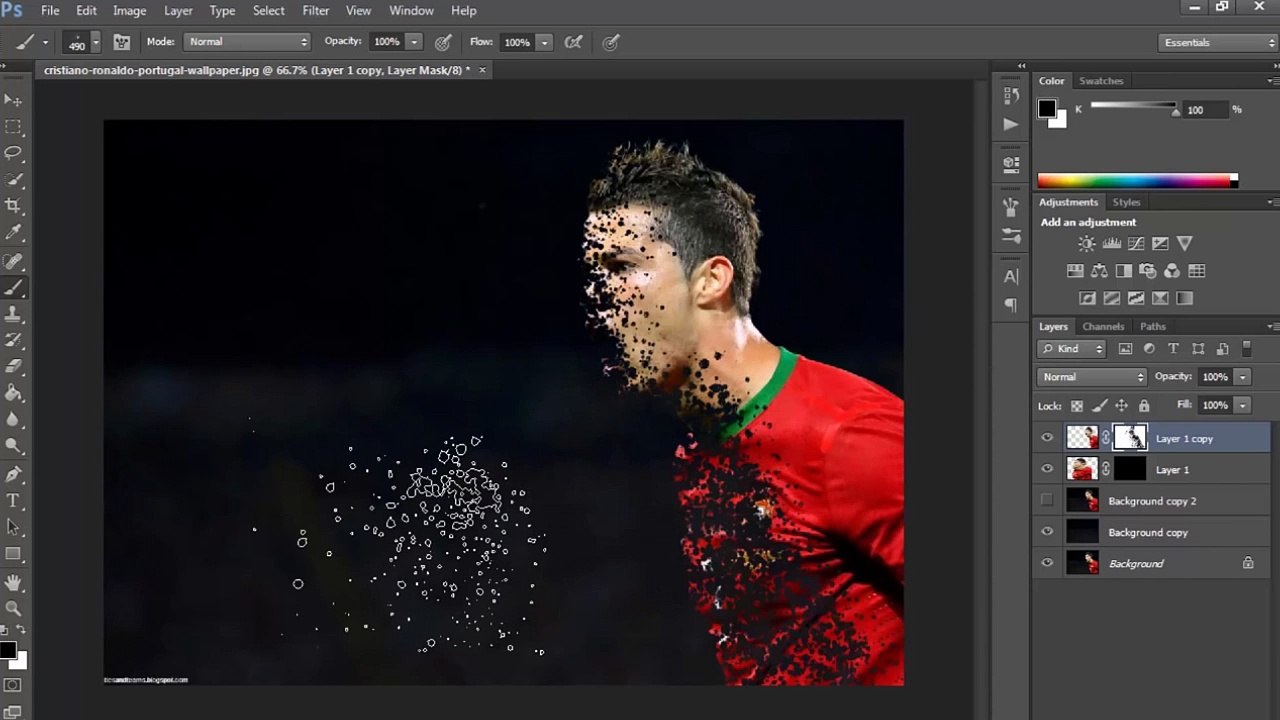This screenshot has height=720, width=1280.
Task: Select the Clone Stamp tool
Action: click(13, 314)
